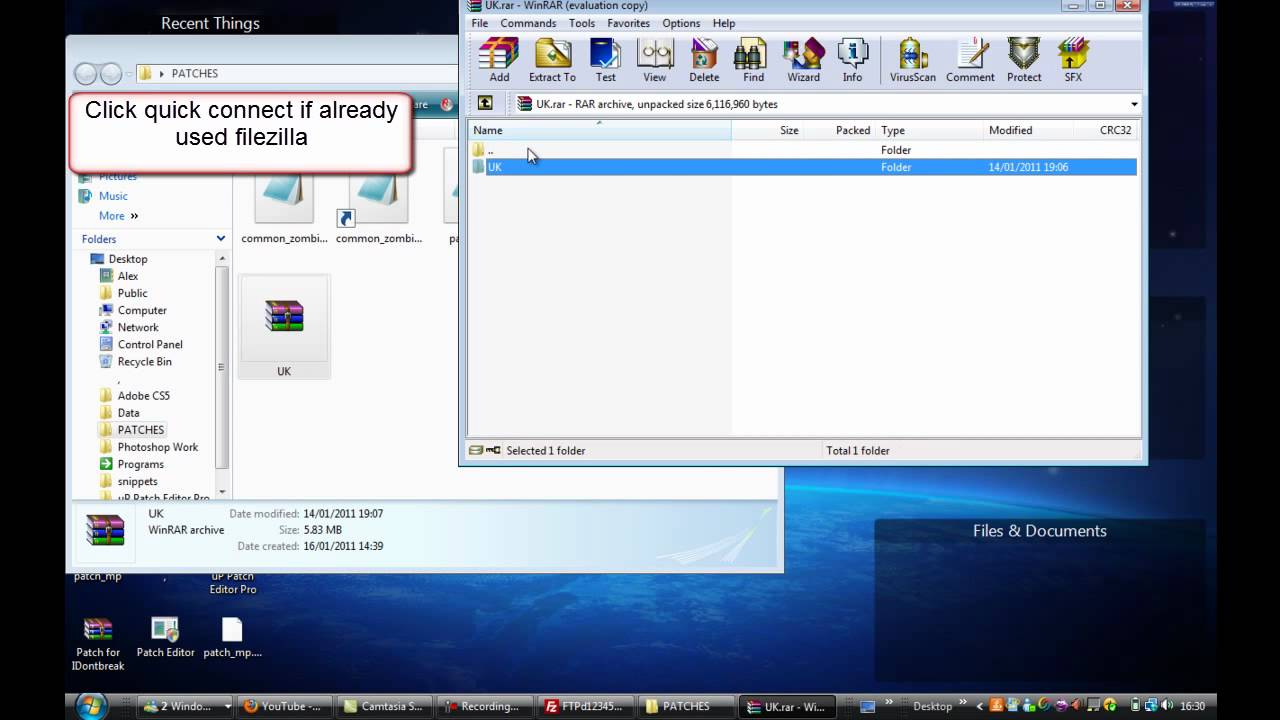The width and height of the screenshot is (1280, 720).
Task: Click the More favorites link
Action: (x=118, y=216)
